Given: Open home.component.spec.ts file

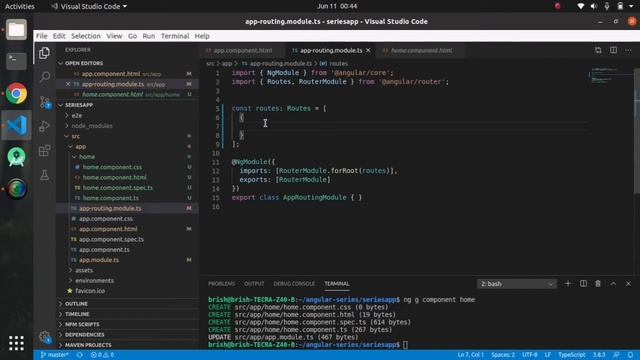Looking at the screenshot, I should click(118, 188).
